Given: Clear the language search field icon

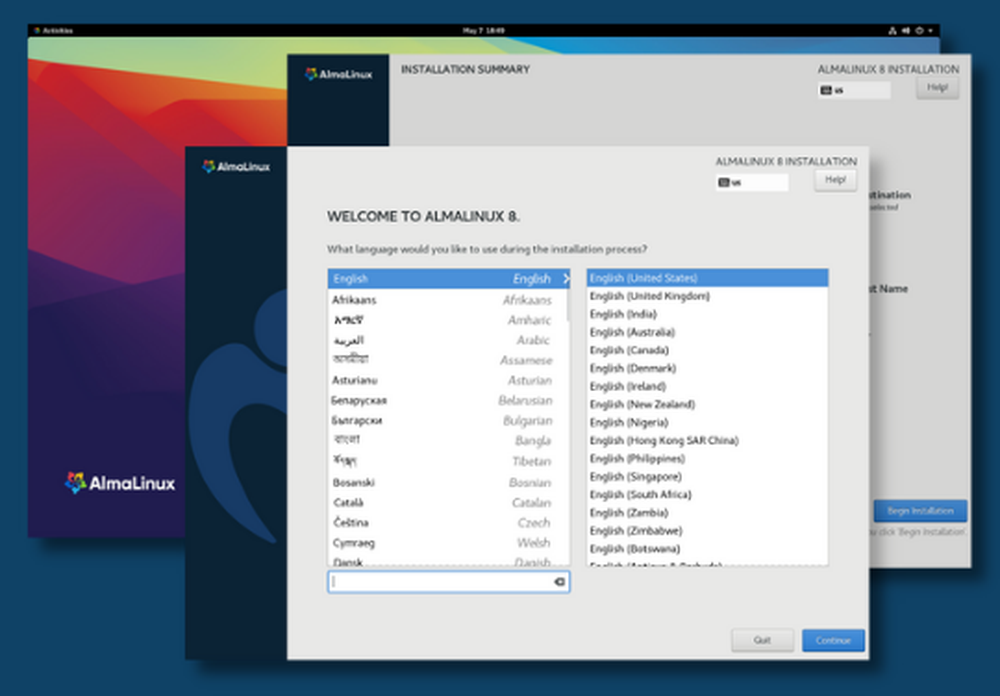Looking at the screenshot, I should pyautogui.click(x=559, y=582).
